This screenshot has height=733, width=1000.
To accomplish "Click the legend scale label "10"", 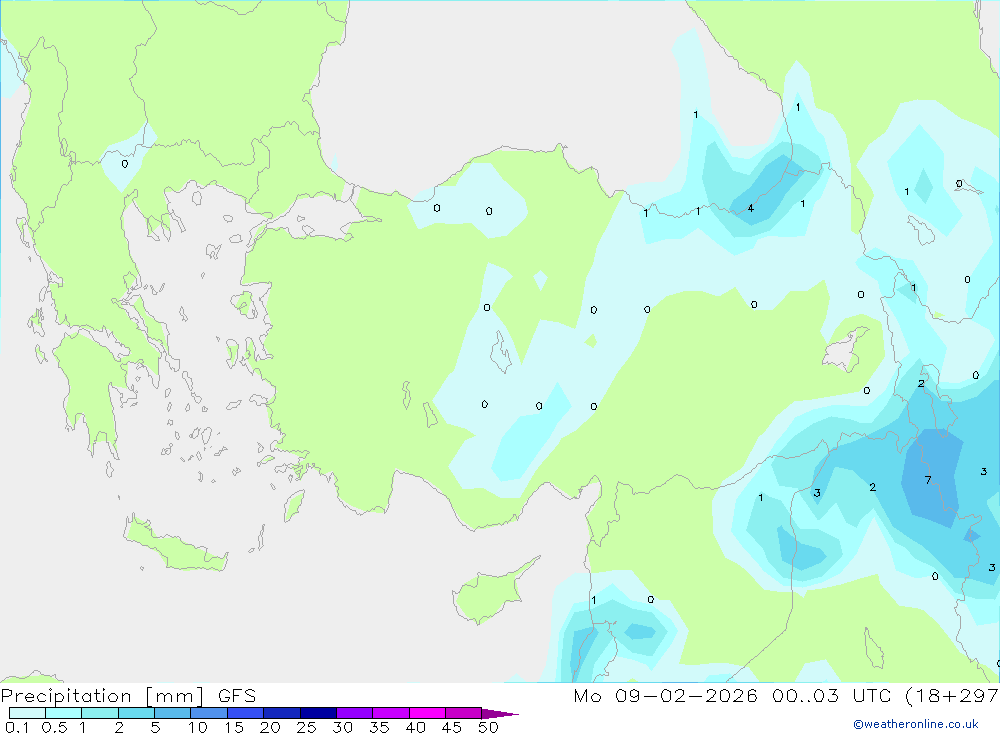I will tap(198, 727).
